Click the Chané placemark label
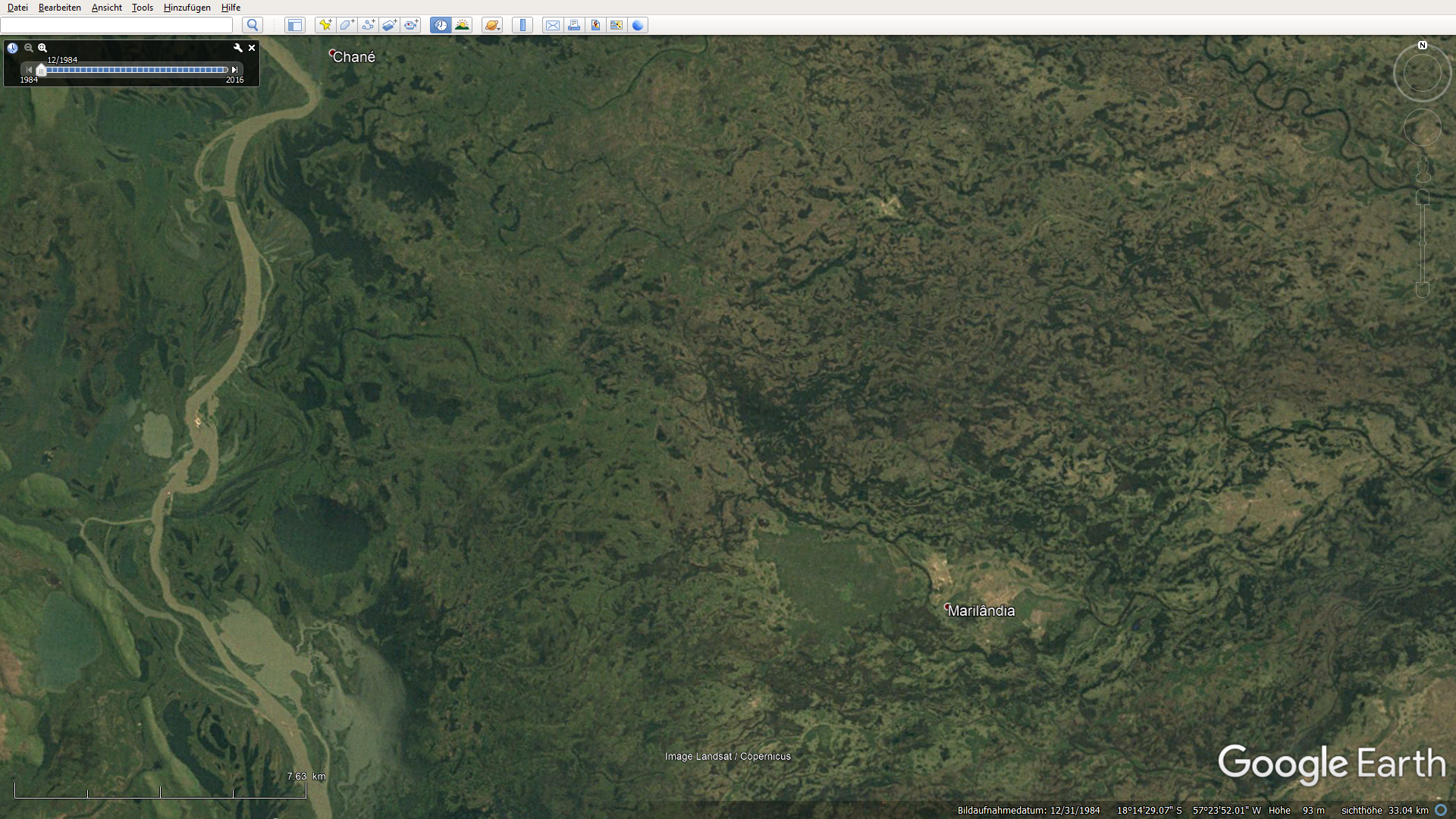Viewport: 1456px width, 819px height. pos(353,57)
